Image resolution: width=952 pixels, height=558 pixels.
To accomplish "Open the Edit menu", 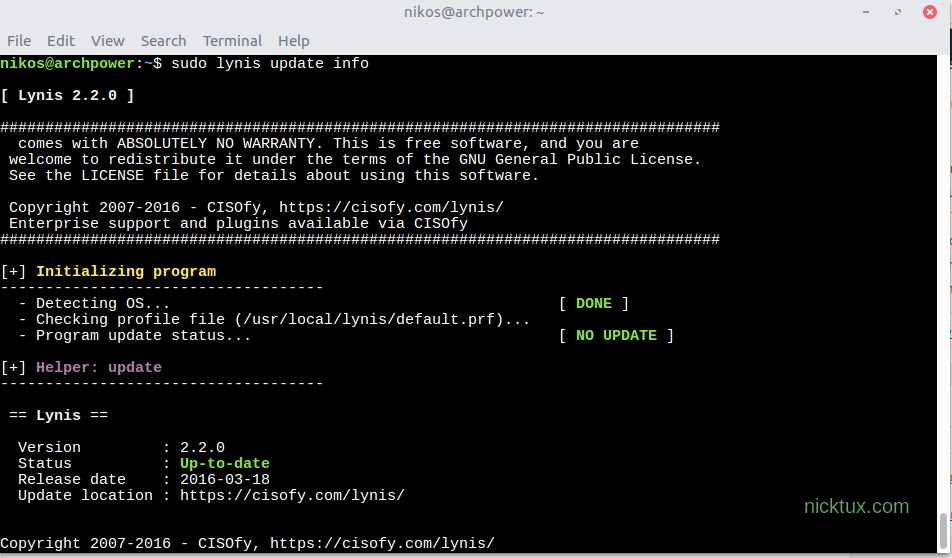I will (61, 41).
